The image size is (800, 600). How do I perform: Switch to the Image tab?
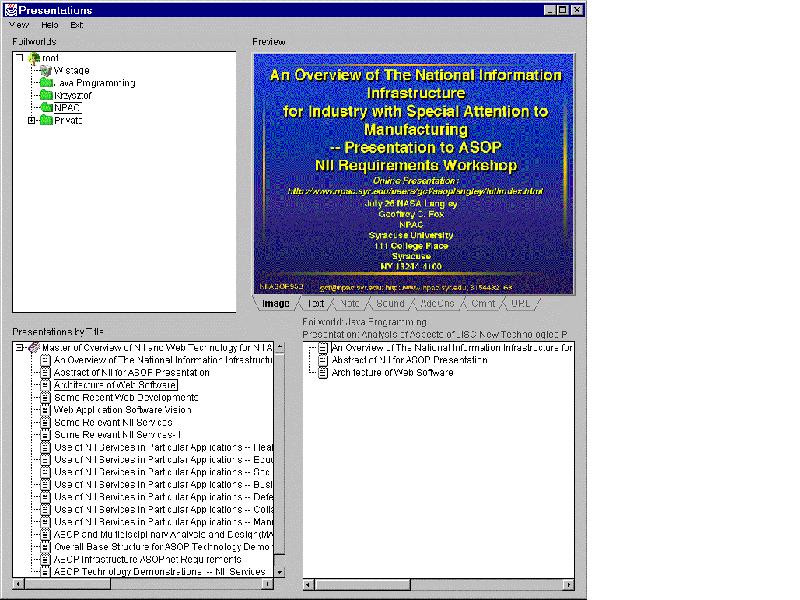(276, 304)
